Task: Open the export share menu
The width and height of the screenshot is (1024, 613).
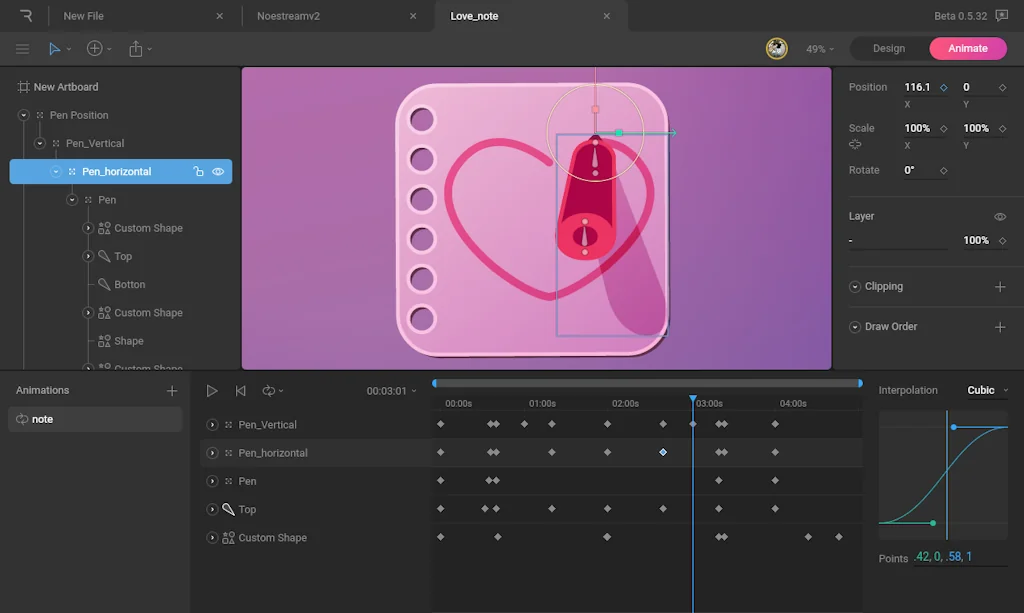Action: (136, 49)
